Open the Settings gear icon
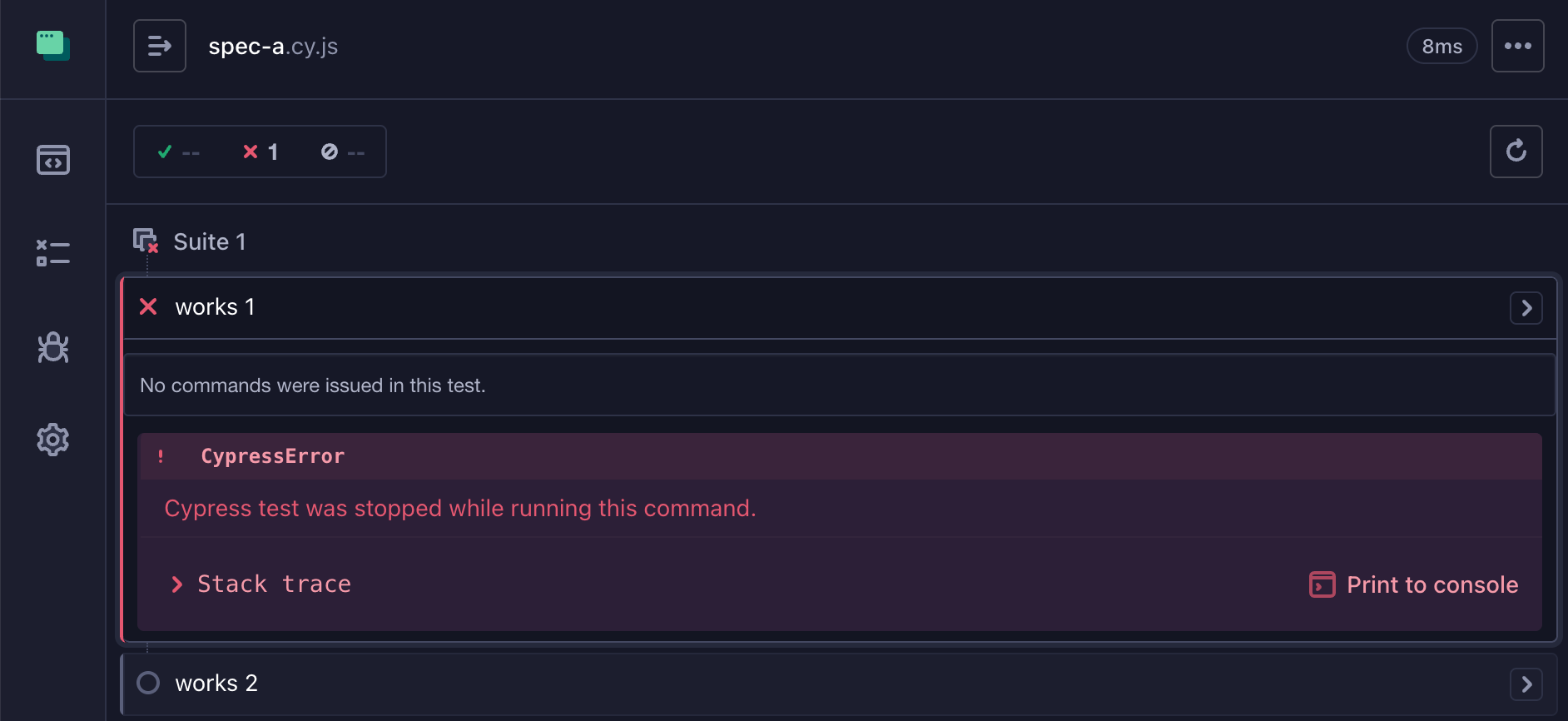Image resolution: width=1568 pixels, height=721 pixels. 52,440
